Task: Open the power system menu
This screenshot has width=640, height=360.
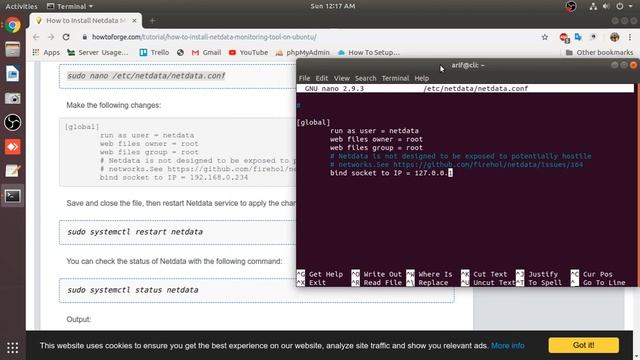Action: tap(620, 6)
